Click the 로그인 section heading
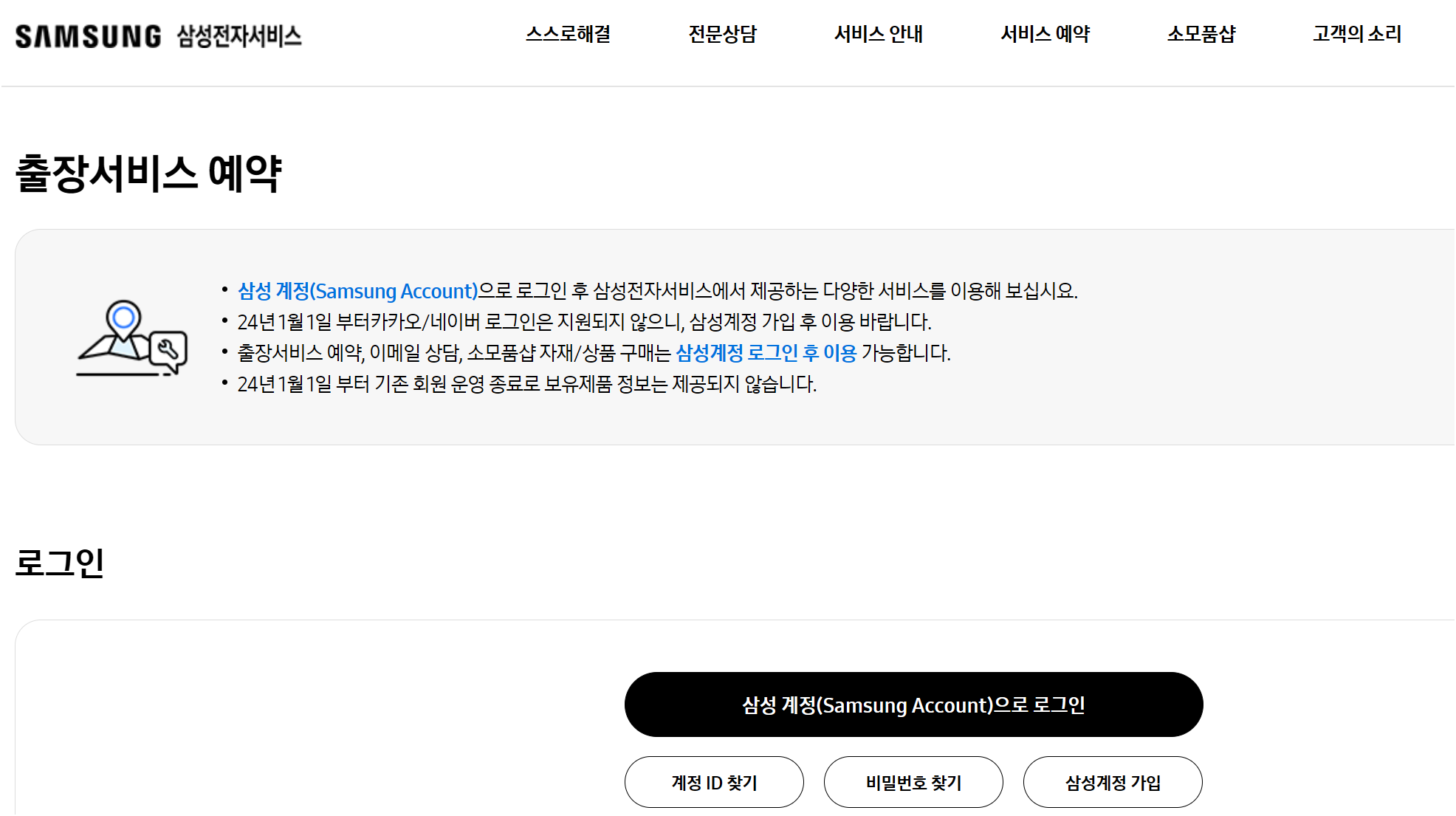Image resolution: width=1456 pixels, height=816 pixels. [x=60, y=563]
